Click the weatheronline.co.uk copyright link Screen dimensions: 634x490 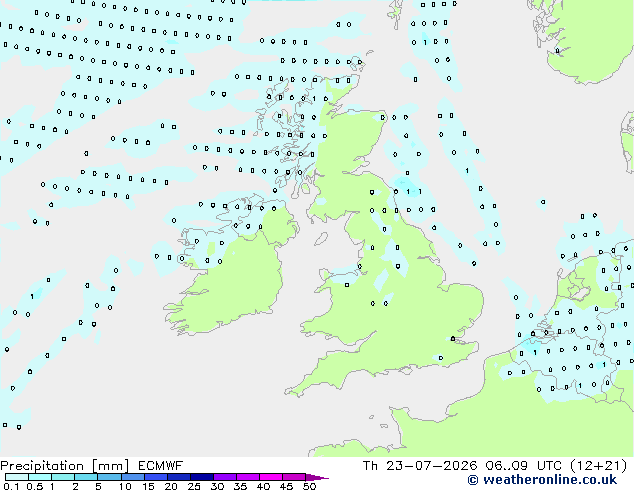pyautogui.click(x=542, y=480)
